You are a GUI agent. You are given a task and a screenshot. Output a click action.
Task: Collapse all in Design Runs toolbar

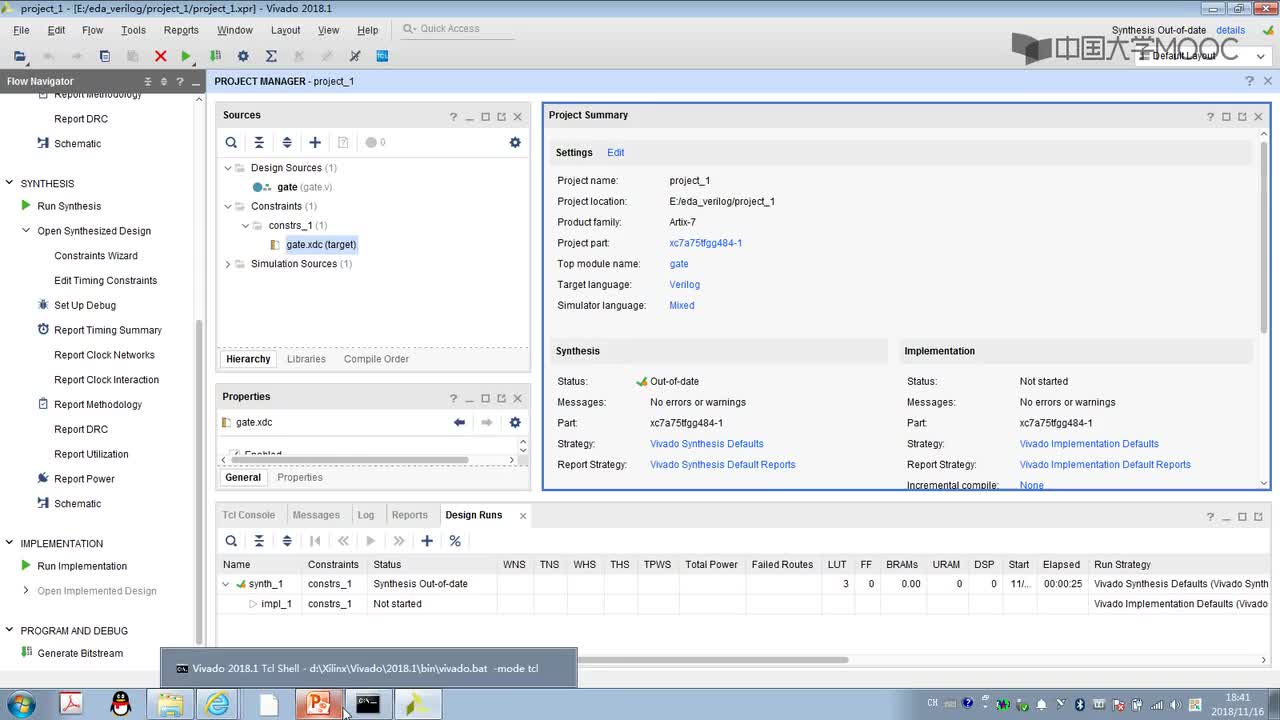(x=259, y=541)
